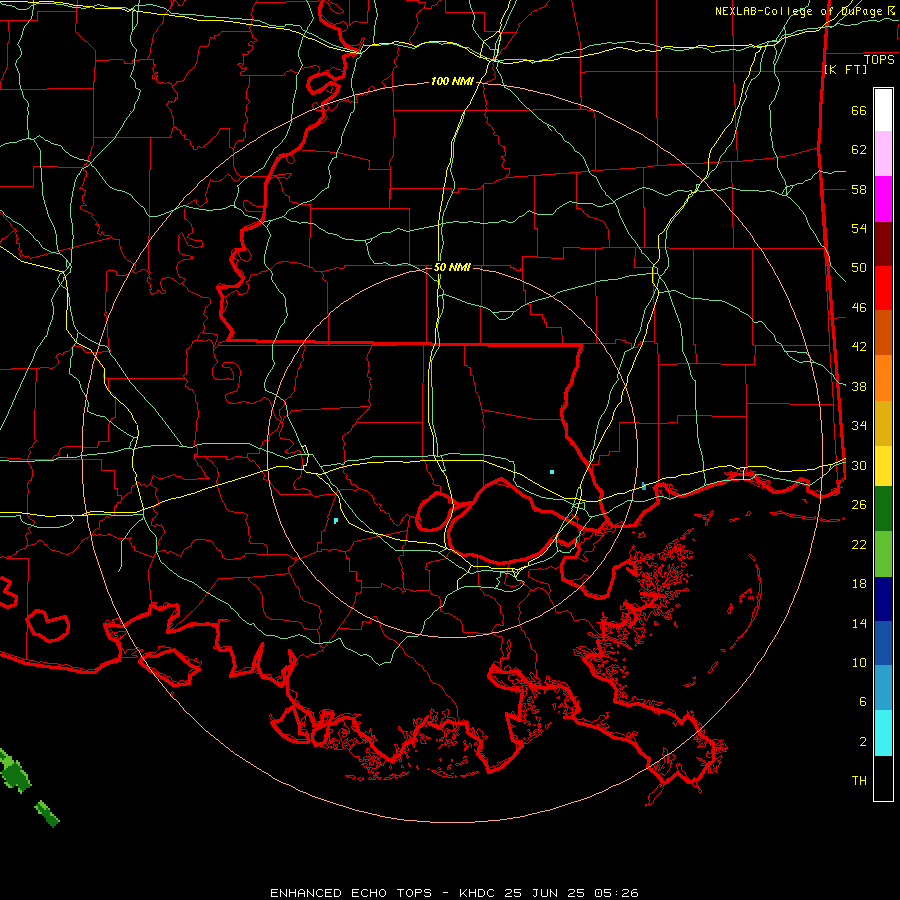This screenshot has height=900, width=900.
Task: Select the navy blue legend swatch
Action: coord(883,599)
